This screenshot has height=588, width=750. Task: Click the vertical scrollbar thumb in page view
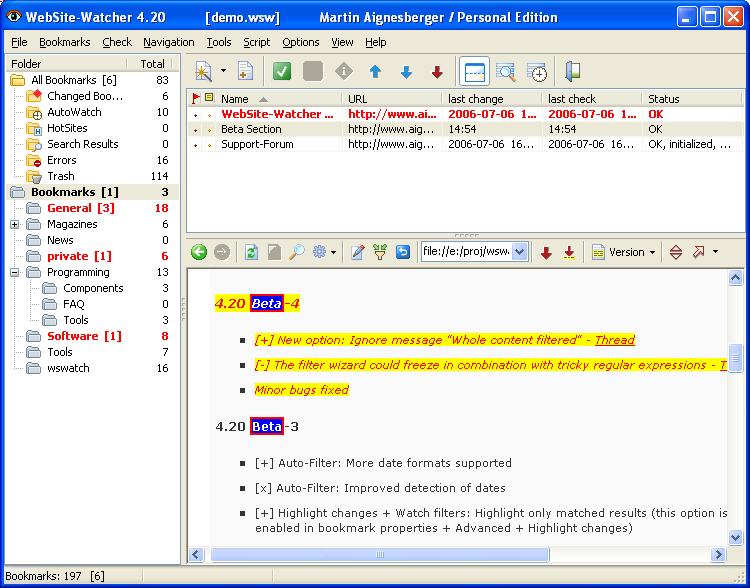(735, 357)
